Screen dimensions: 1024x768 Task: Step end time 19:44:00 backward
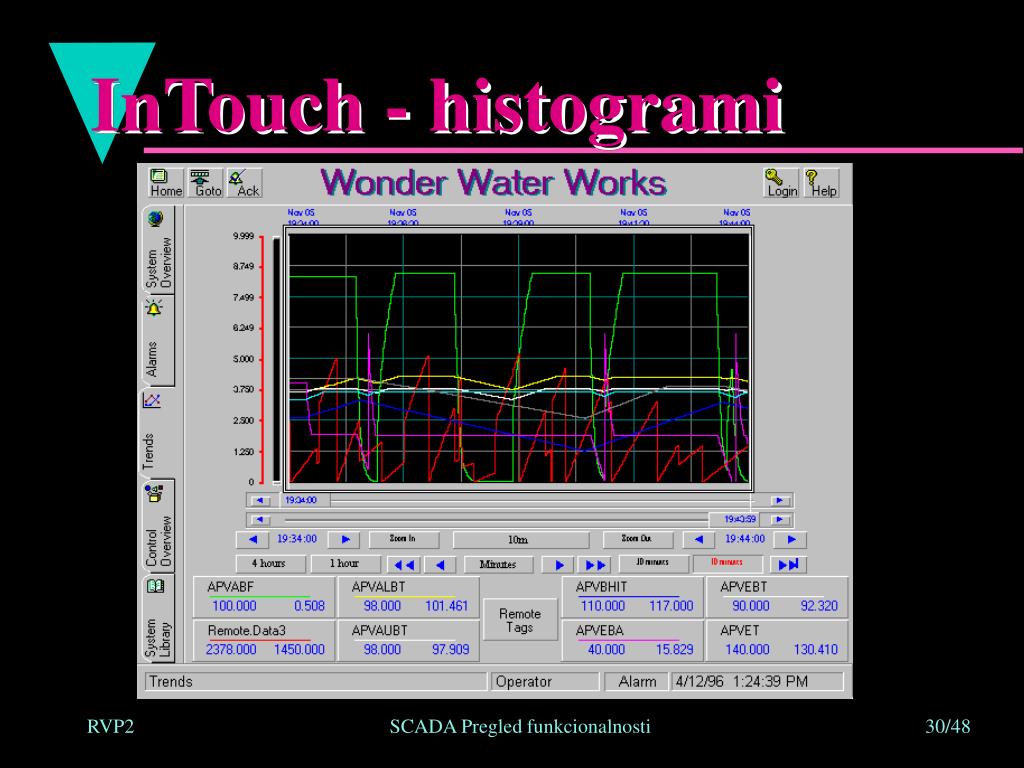pos(699,540)
